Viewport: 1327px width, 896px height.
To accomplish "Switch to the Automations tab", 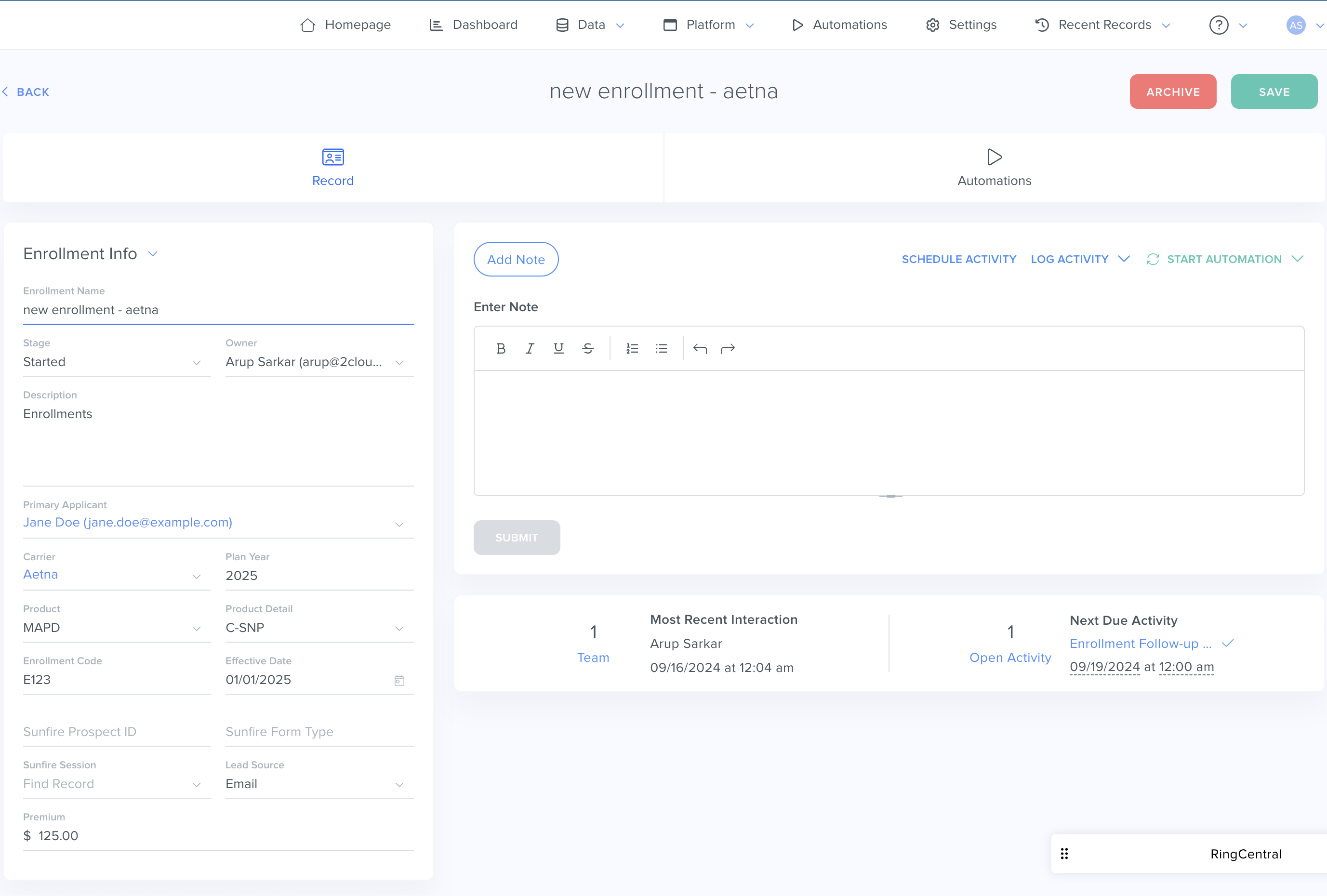I will pos(994,168).
